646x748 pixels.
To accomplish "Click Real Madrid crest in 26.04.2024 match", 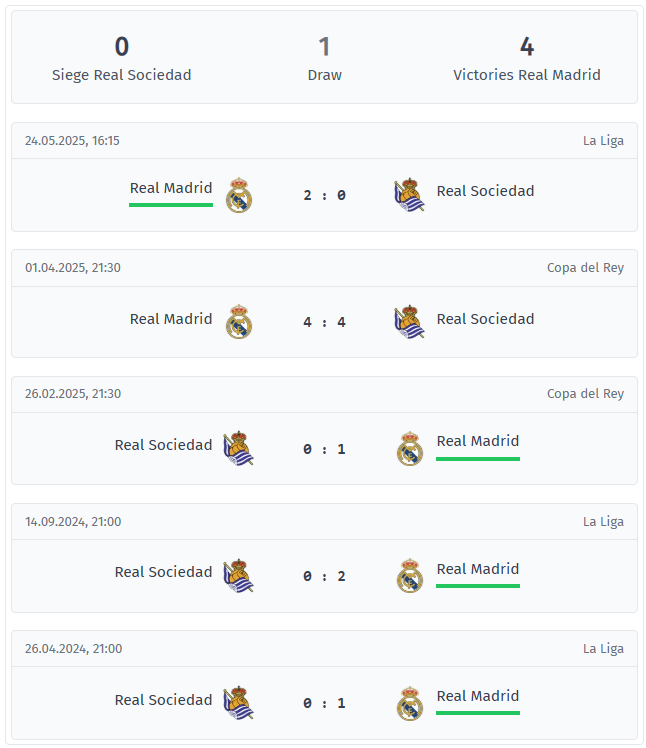I will point(410,703).
